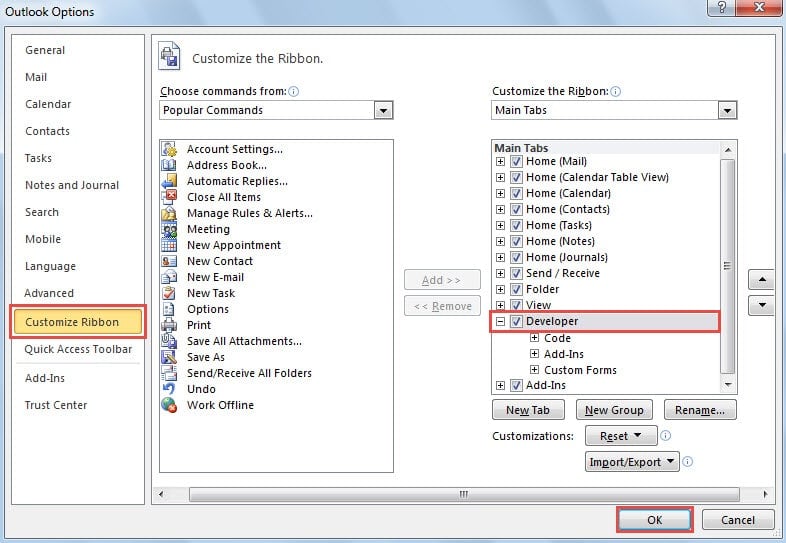Click the Main Tabs list scroll-down arrow
Image resolution: width=786 pixels, height=543 pixels.
728,385
